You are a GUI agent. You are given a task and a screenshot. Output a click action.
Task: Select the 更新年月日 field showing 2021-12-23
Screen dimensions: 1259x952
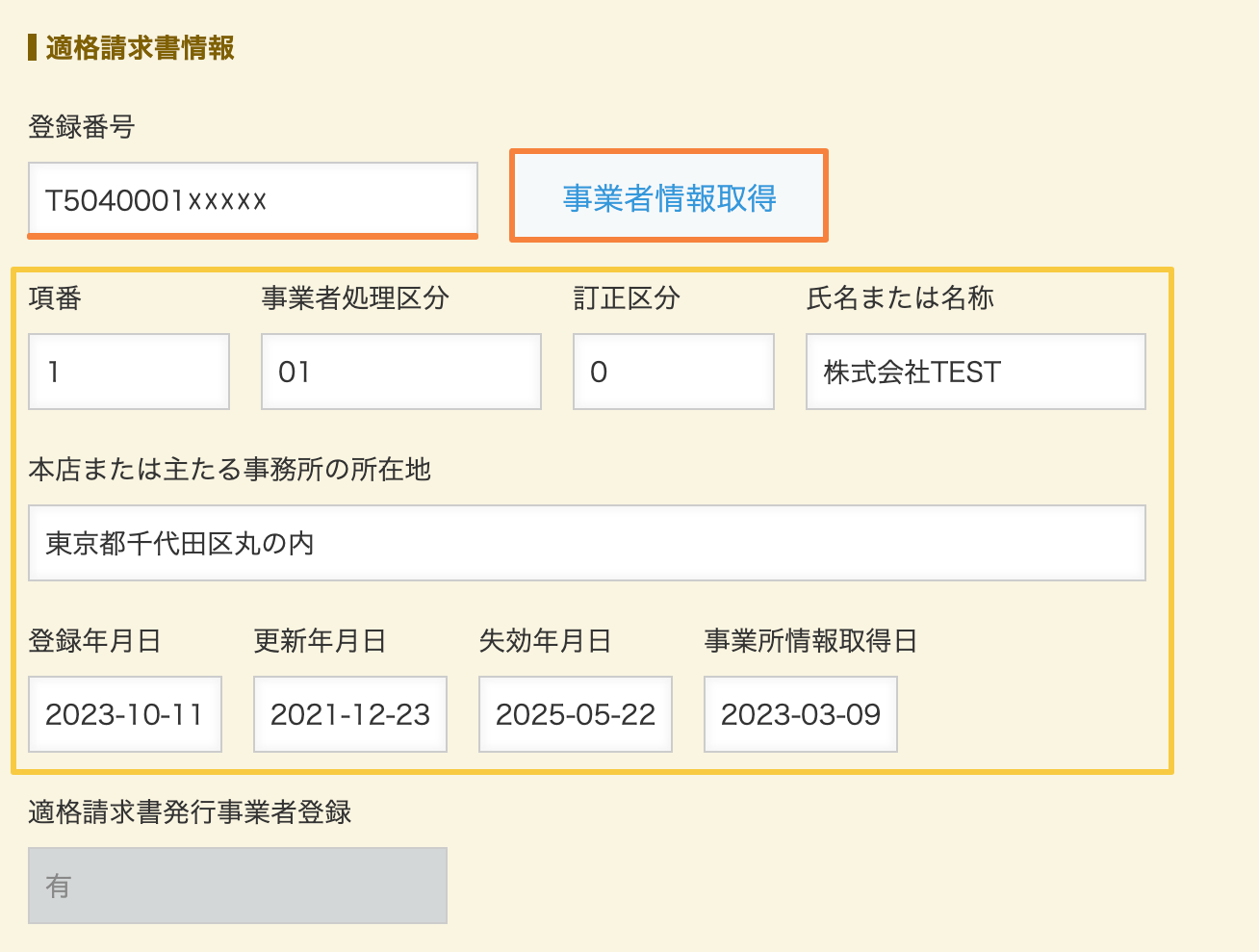point(350,714)
